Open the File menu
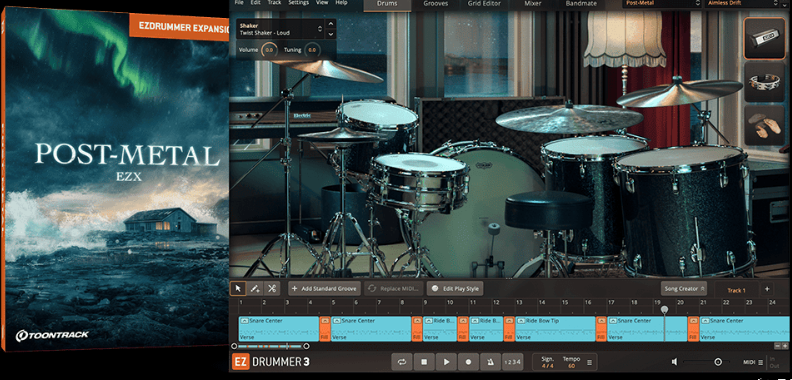This screenshot has height=380, width=792. point(239,3)
